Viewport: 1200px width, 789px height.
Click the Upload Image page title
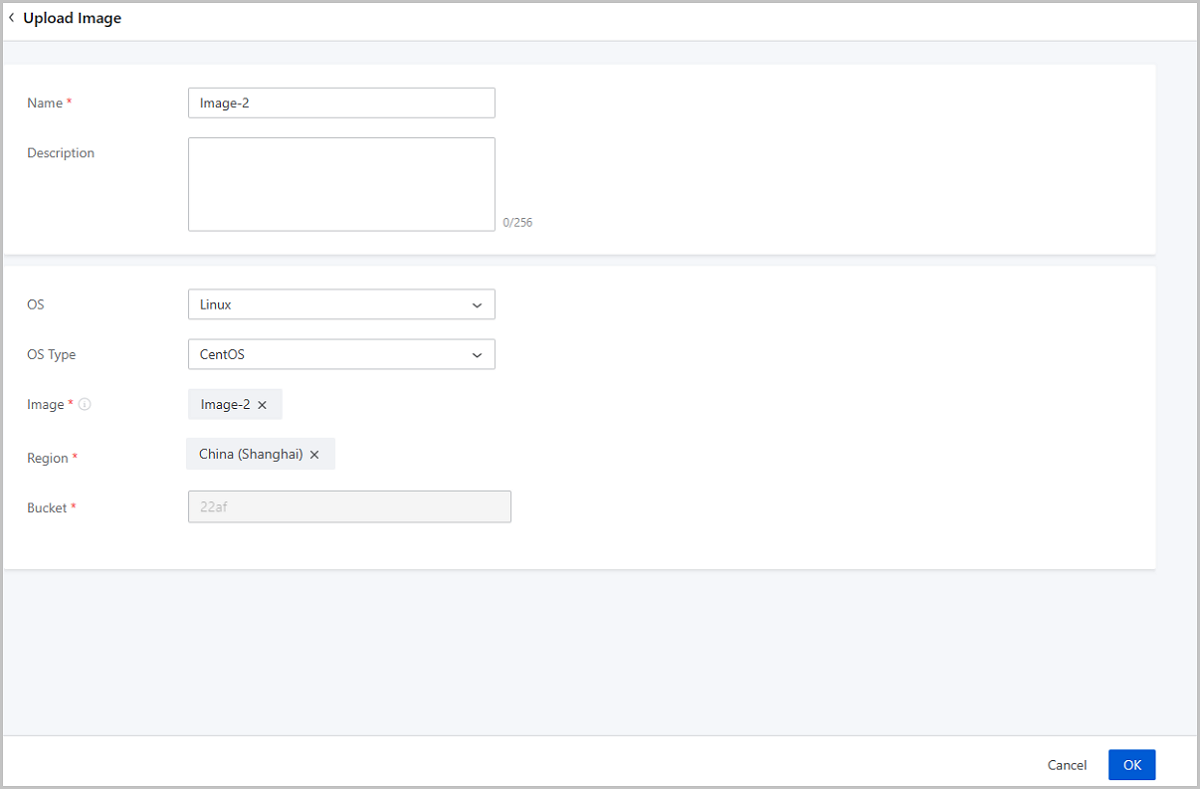click(x=72, y=18)
